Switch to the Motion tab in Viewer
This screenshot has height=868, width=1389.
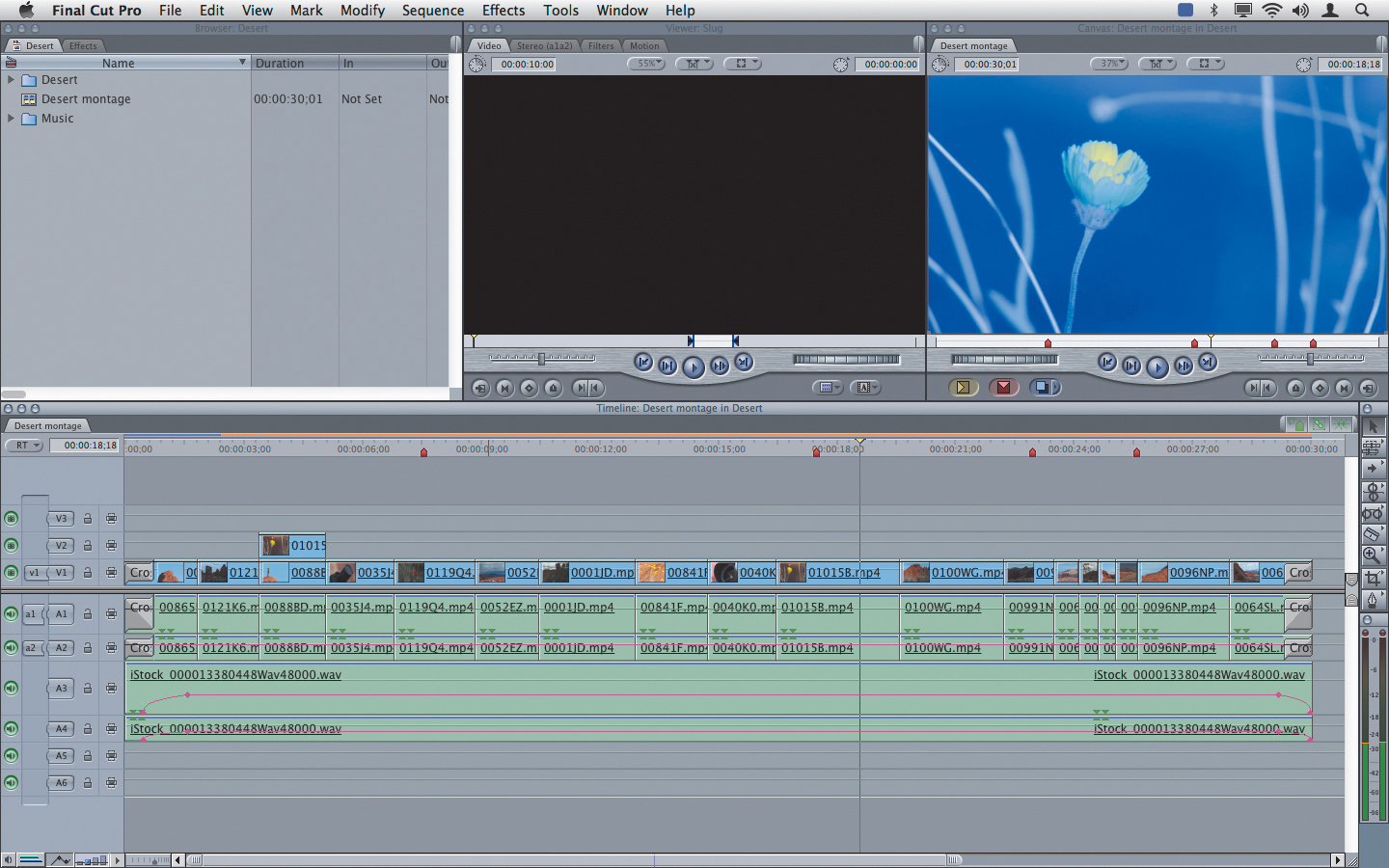(644, 45)
